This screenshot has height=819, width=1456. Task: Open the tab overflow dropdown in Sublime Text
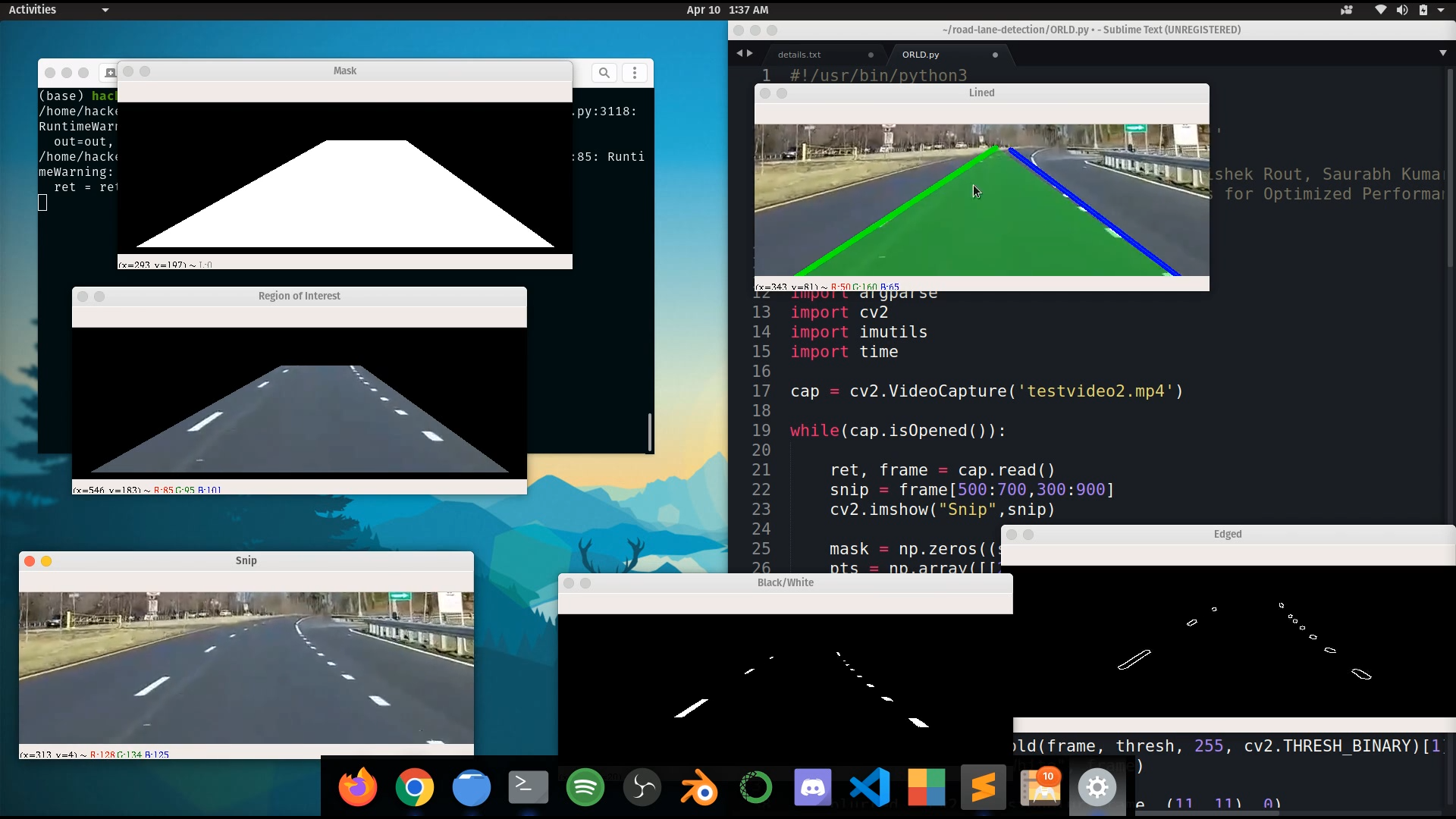(x=1444, y=53)
